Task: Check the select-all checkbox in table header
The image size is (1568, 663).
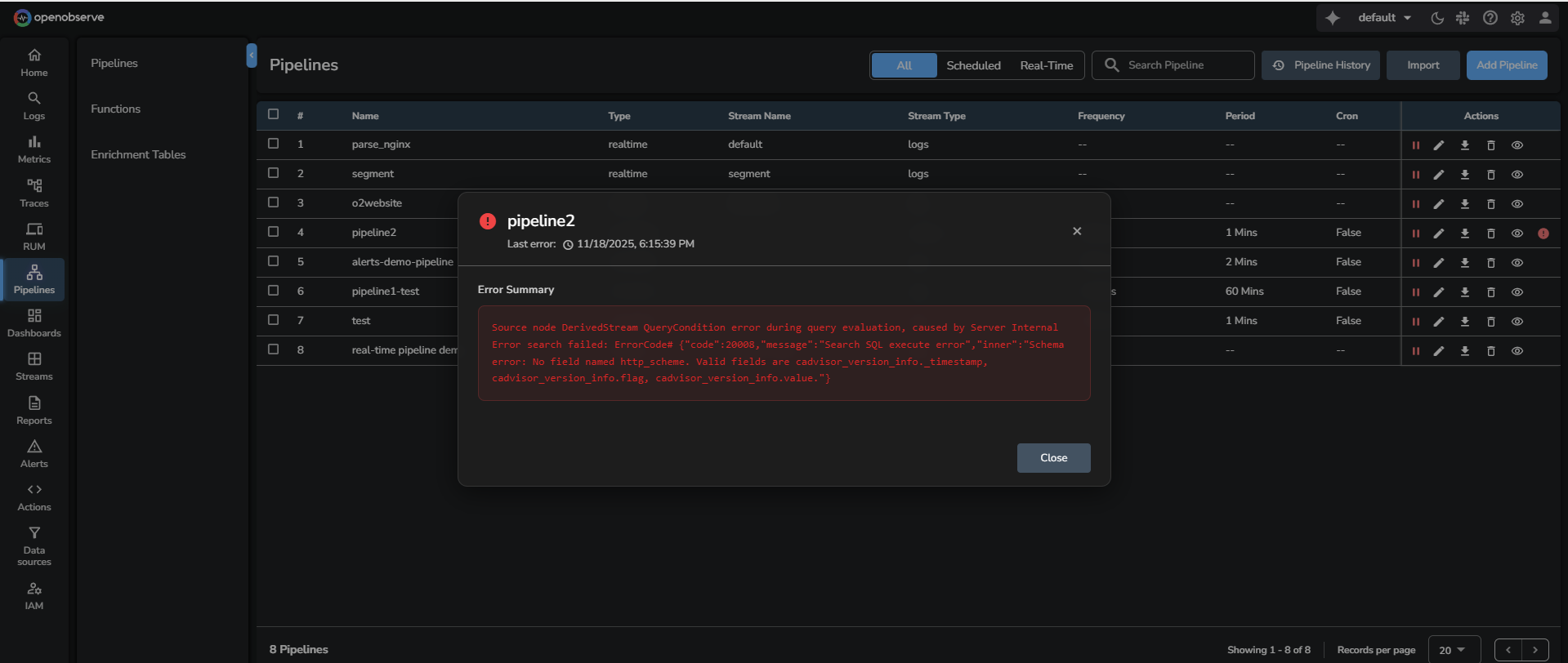Action: pyautogui.click(x=274, y=114)
